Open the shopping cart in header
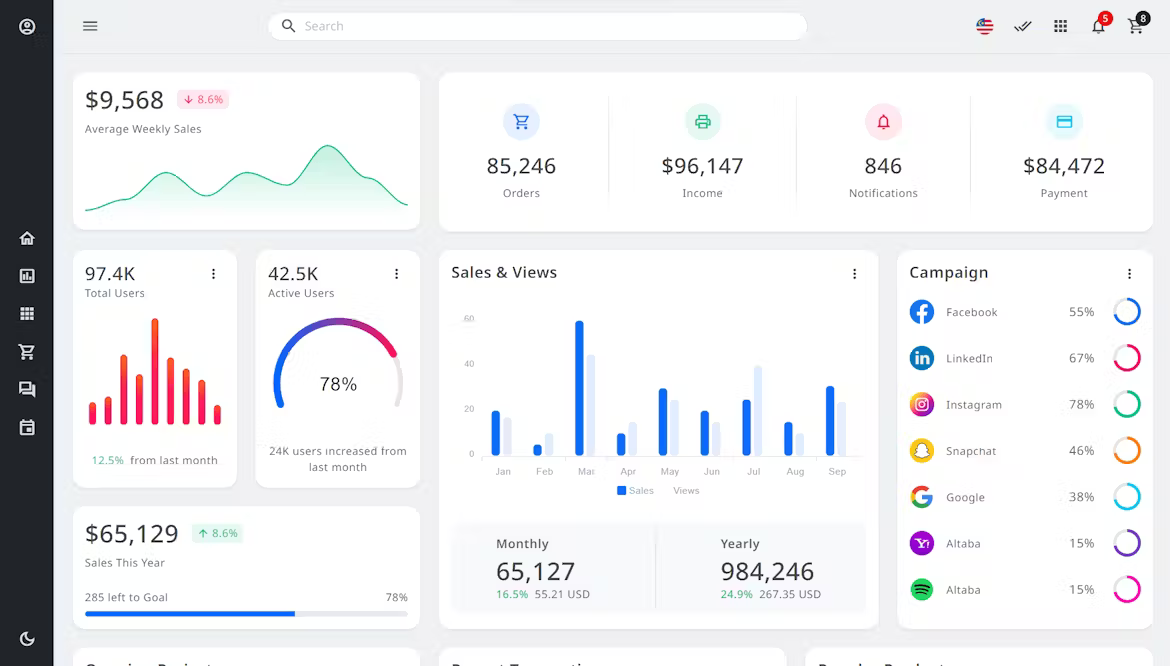Viewport: 1170px width, 666px height. (x=1136, y=27)
